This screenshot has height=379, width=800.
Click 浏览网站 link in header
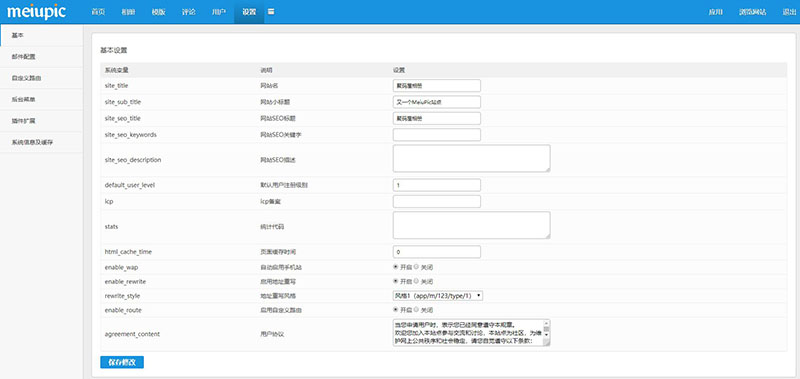click(x=753, y=12)
